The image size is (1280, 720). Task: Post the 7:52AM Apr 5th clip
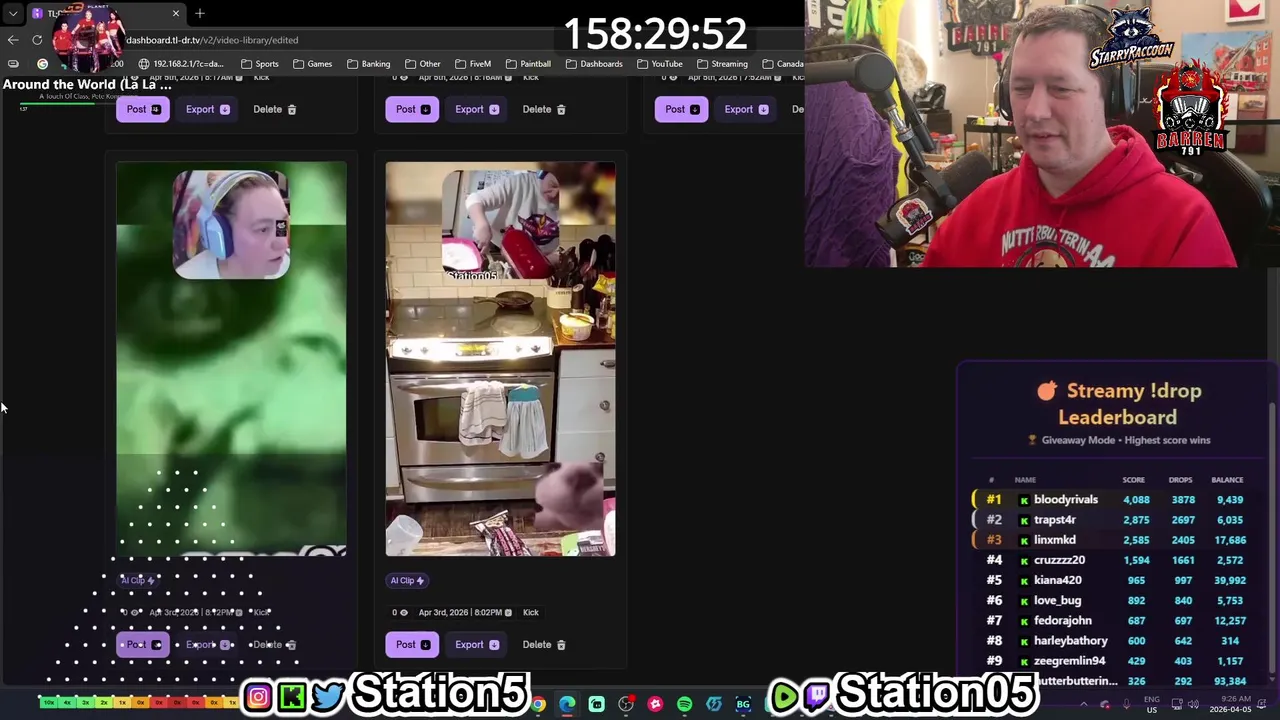pos(681,109)
